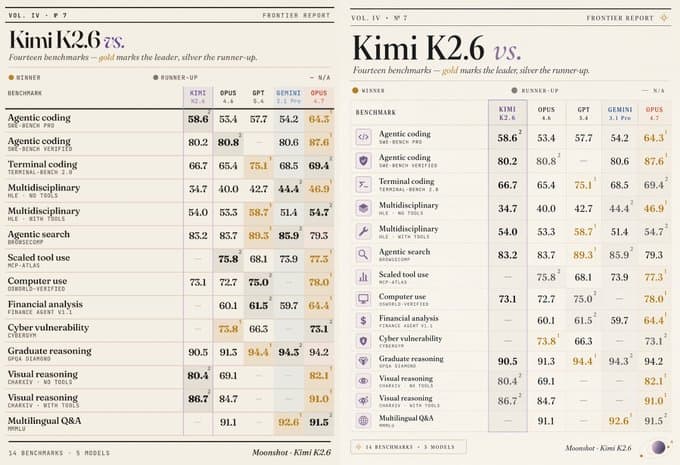Click the gold 64.3 Opus 4.7 score, right panel
680x465 pixels.
654,138
